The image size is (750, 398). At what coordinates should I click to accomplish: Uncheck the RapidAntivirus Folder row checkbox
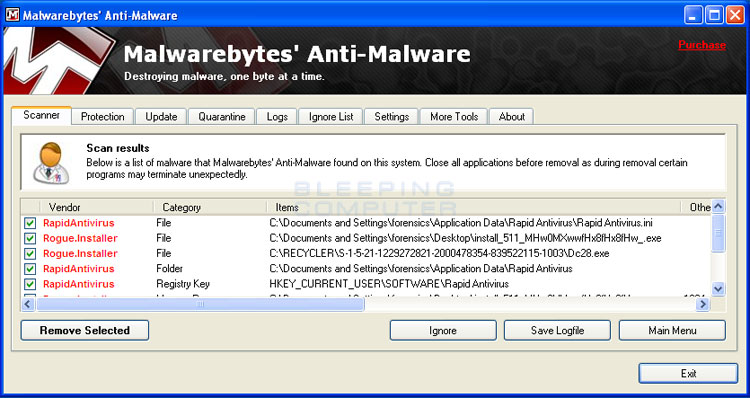[x=30, y=269]
